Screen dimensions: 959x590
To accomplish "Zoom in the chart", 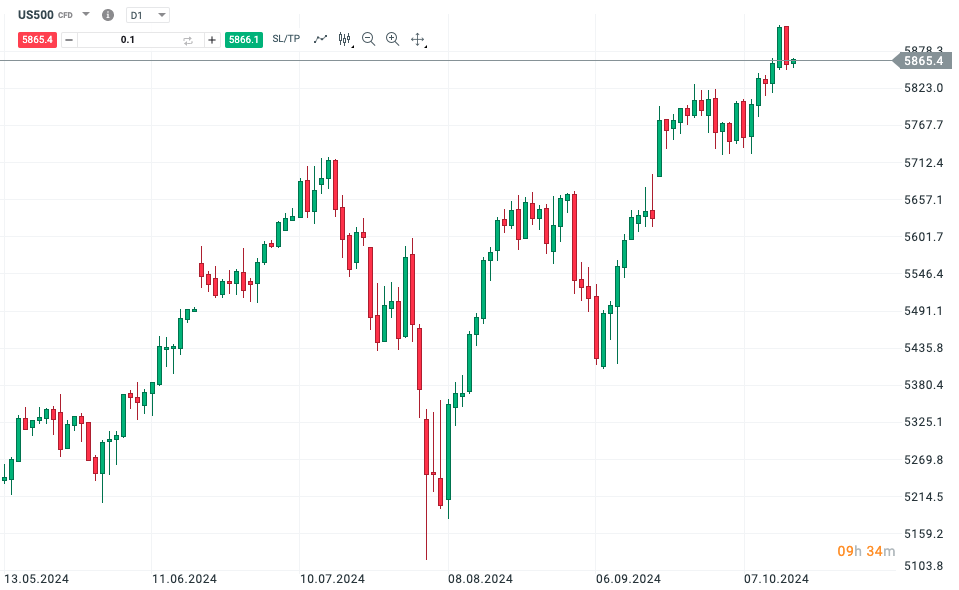I will click(392, 39).
